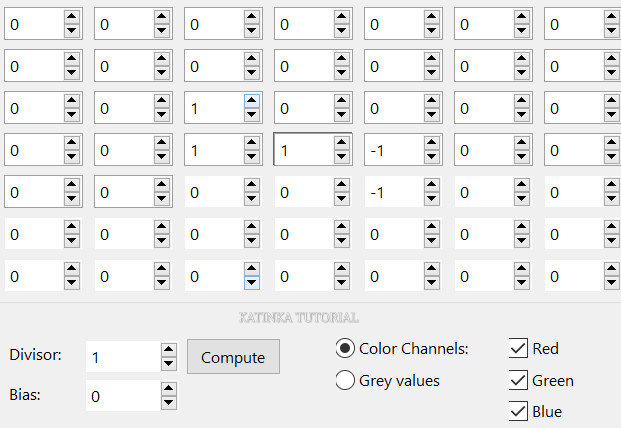Increase the row three column three value
Screen dimensions: 621x428
(x=251, y=100)
